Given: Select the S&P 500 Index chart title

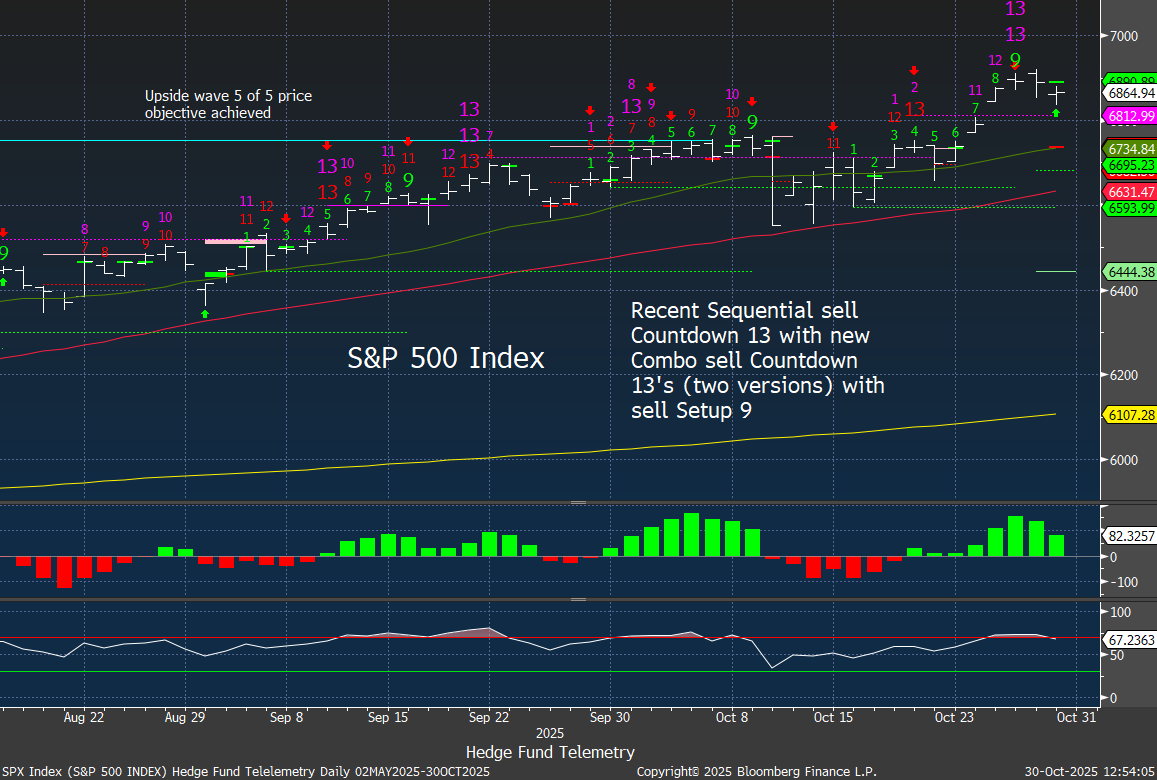Looking at the screenshot, I should tap(446, 358).
